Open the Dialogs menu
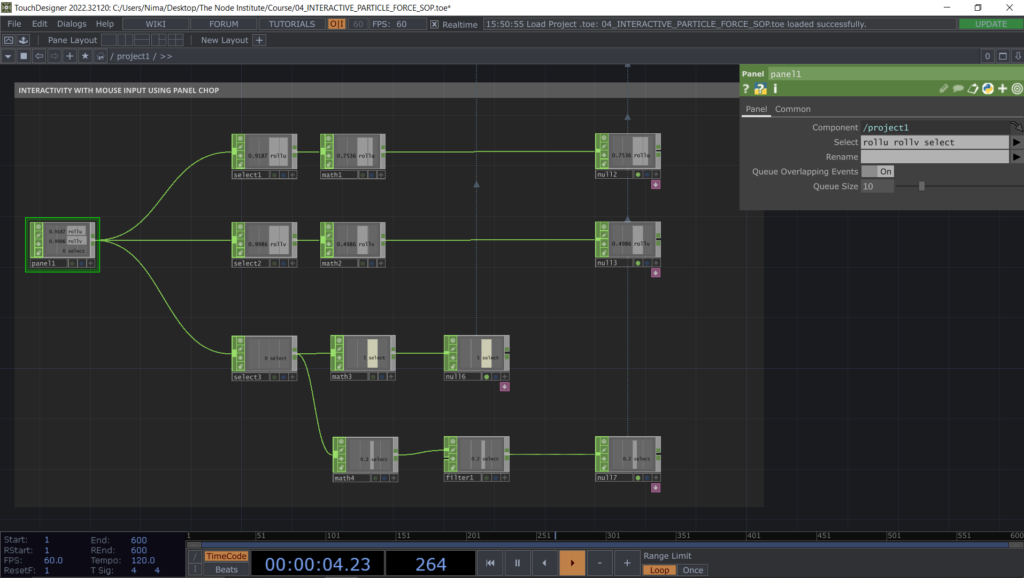The width and height of the screenshot is (1024, 578). point(71,24)
